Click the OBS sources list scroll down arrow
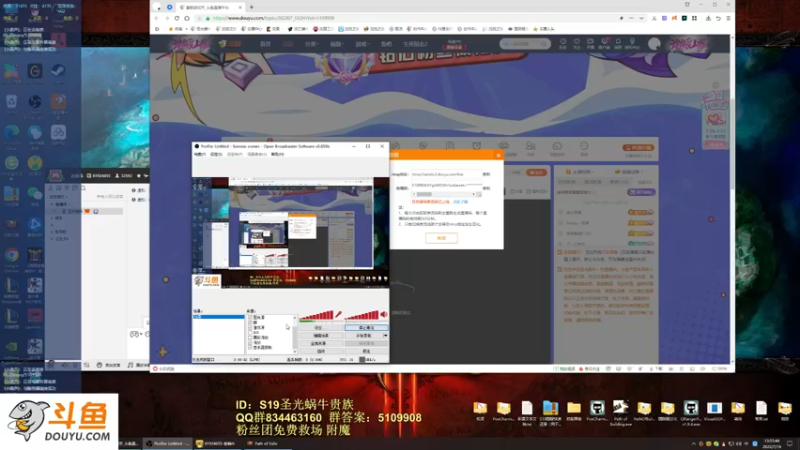800x450 pixels. coord(295,351)
